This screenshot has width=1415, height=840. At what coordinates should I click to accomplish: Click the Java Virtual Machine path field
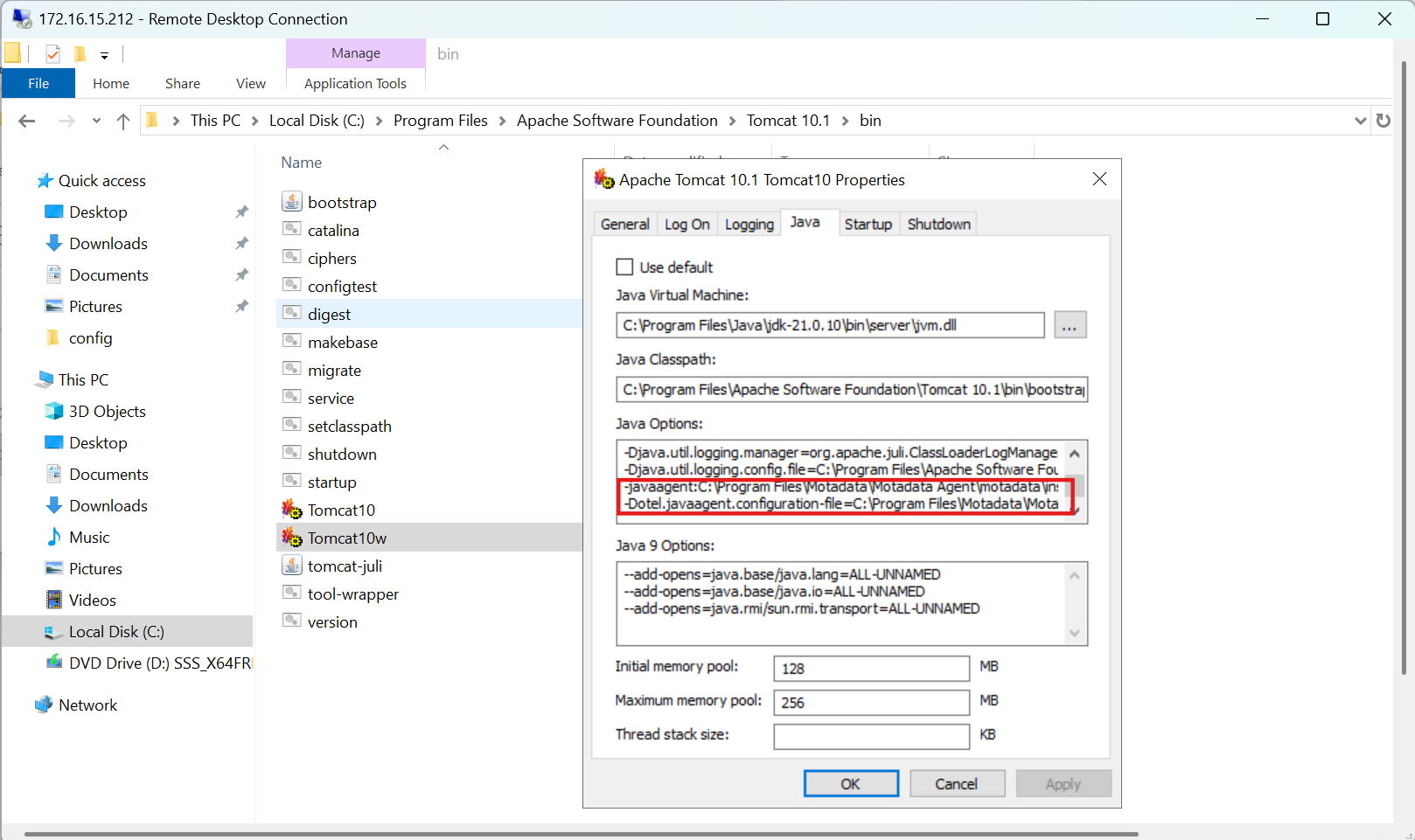coord(830,325)
